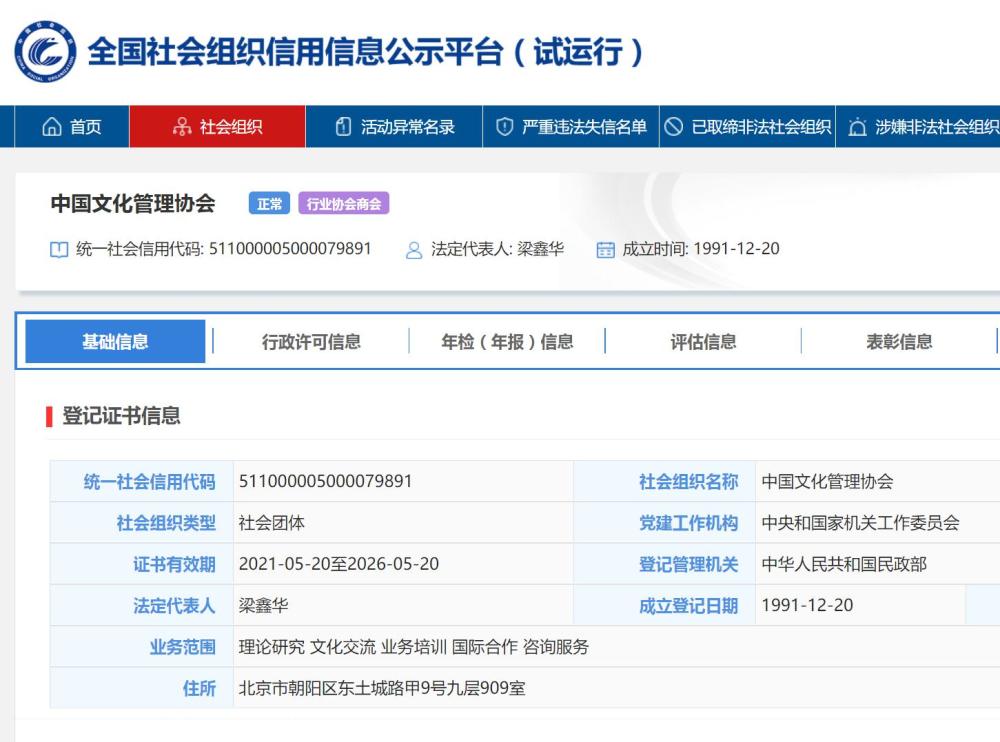
Task: Click the organization heading 中国文化管理协会
Action: click(133, 204)
